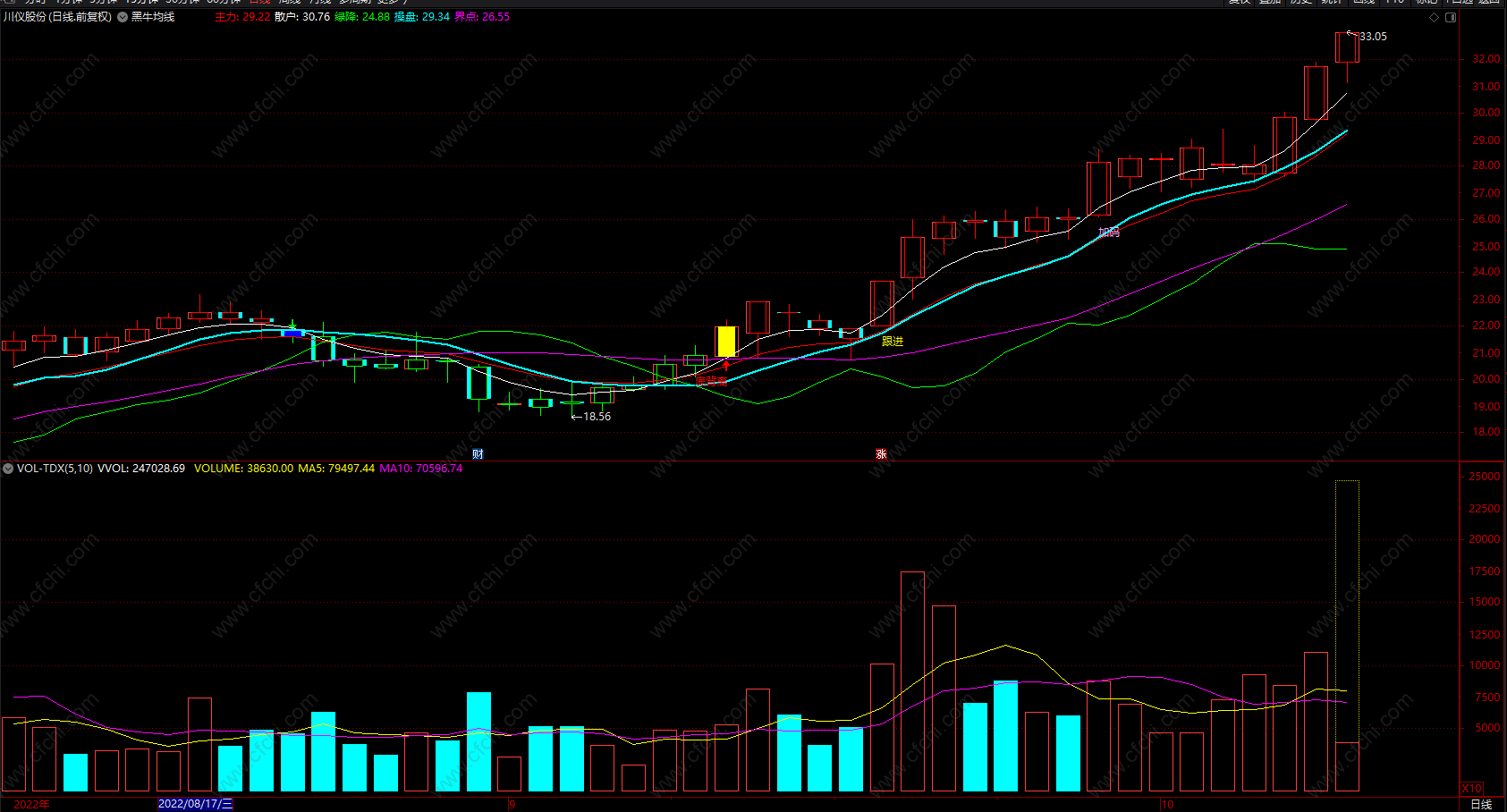Click the 加码 annotation on chart
The image size is (1507, 812).
(1109, 233)
